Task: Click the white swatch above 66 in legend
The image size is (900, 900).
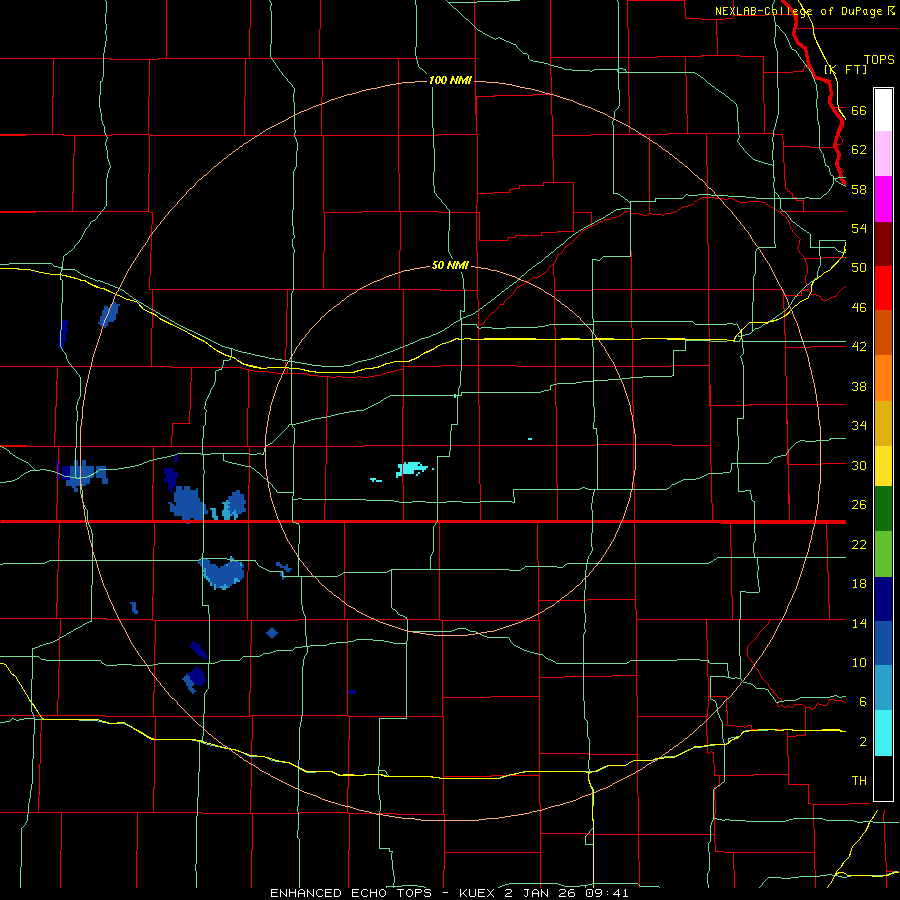Action: [x=883, y=110]
